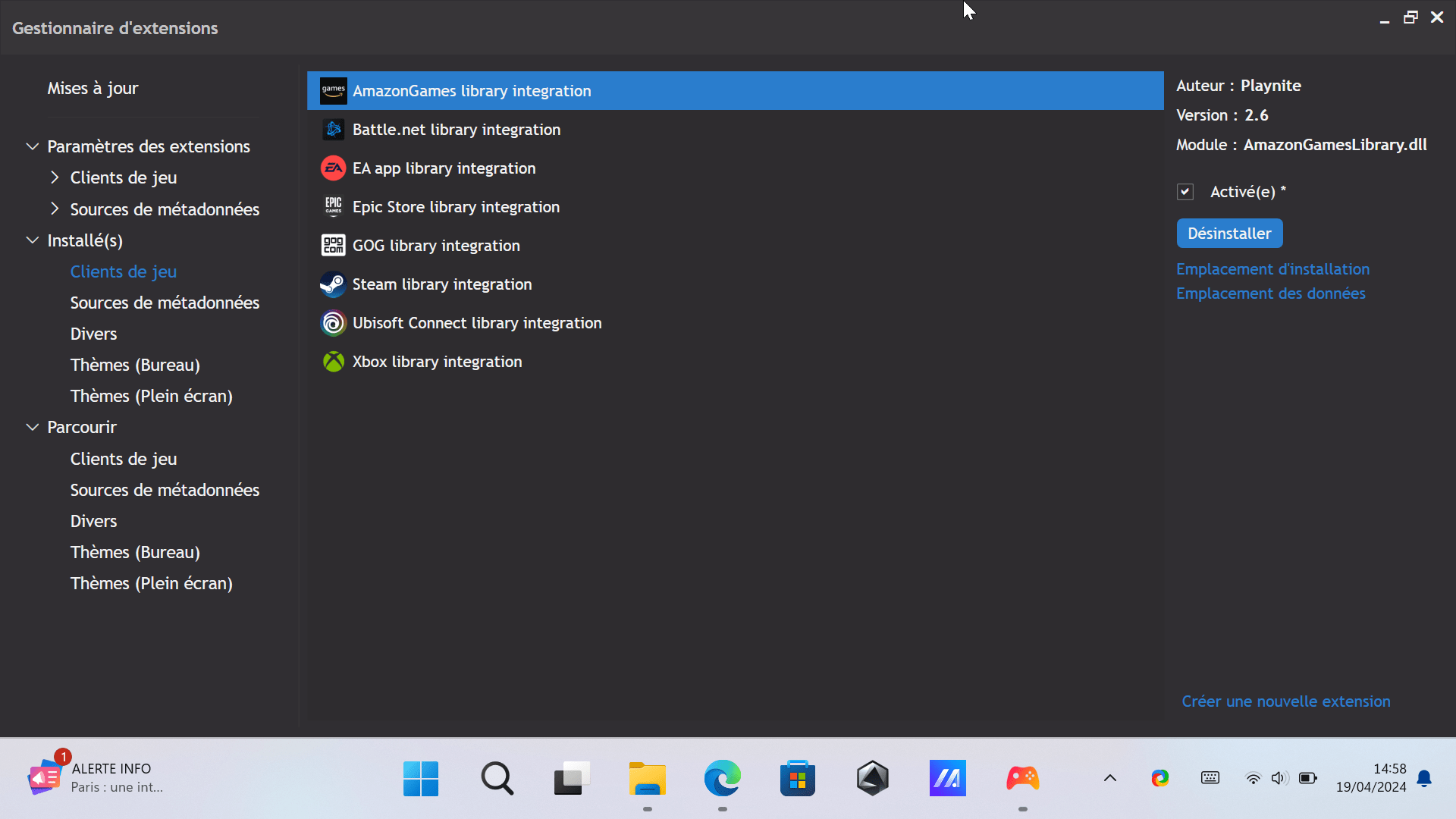
Task: Expand Clients de jeu under Paramètres
Action: tap(55, 177)
